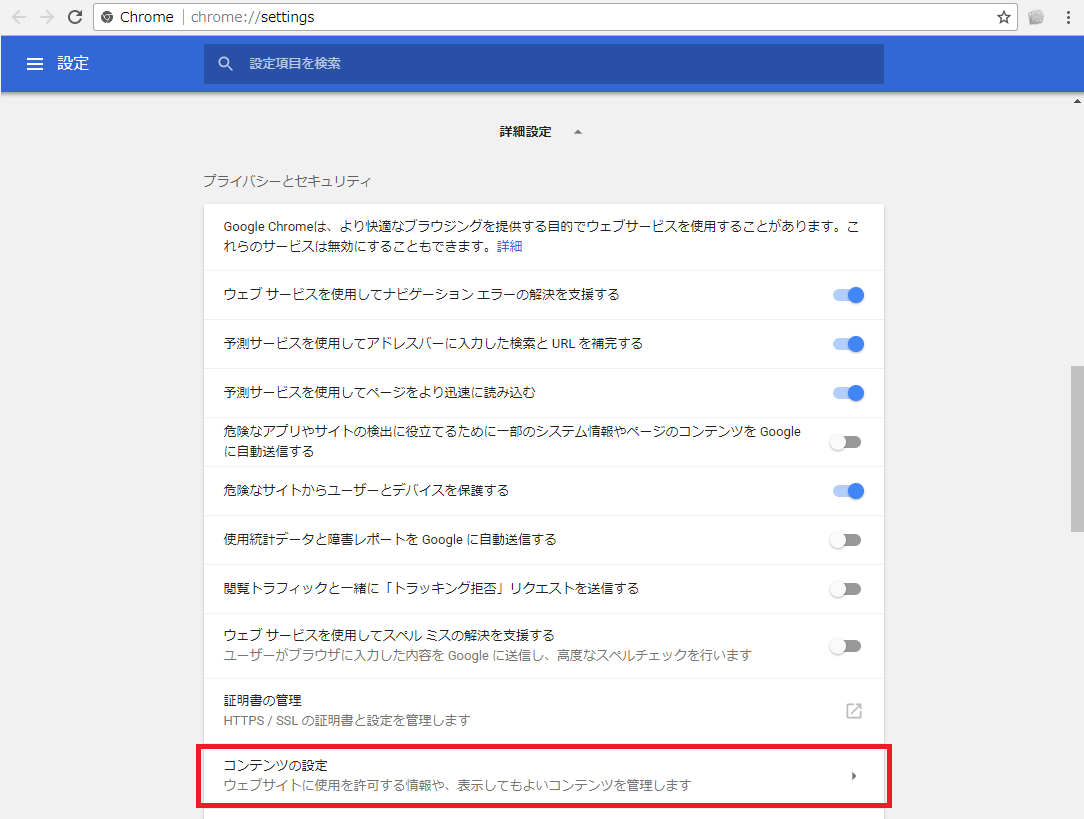Enable 「トラッキング拒否」リクエスト switch
Viewport: 1084px width, 819px height.
845,590
